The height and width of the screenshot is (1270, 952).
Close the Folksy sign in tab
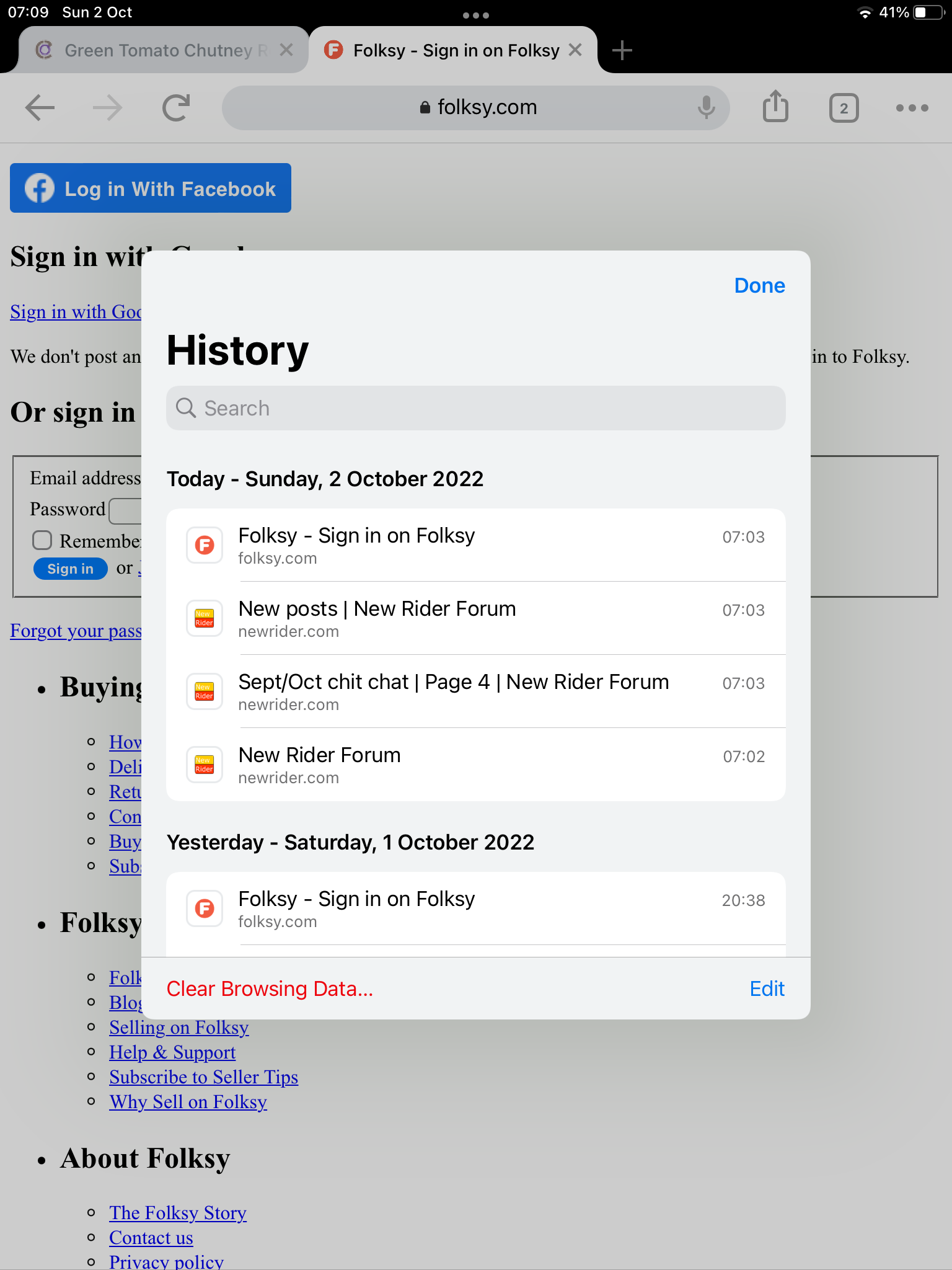click(575, 50)
